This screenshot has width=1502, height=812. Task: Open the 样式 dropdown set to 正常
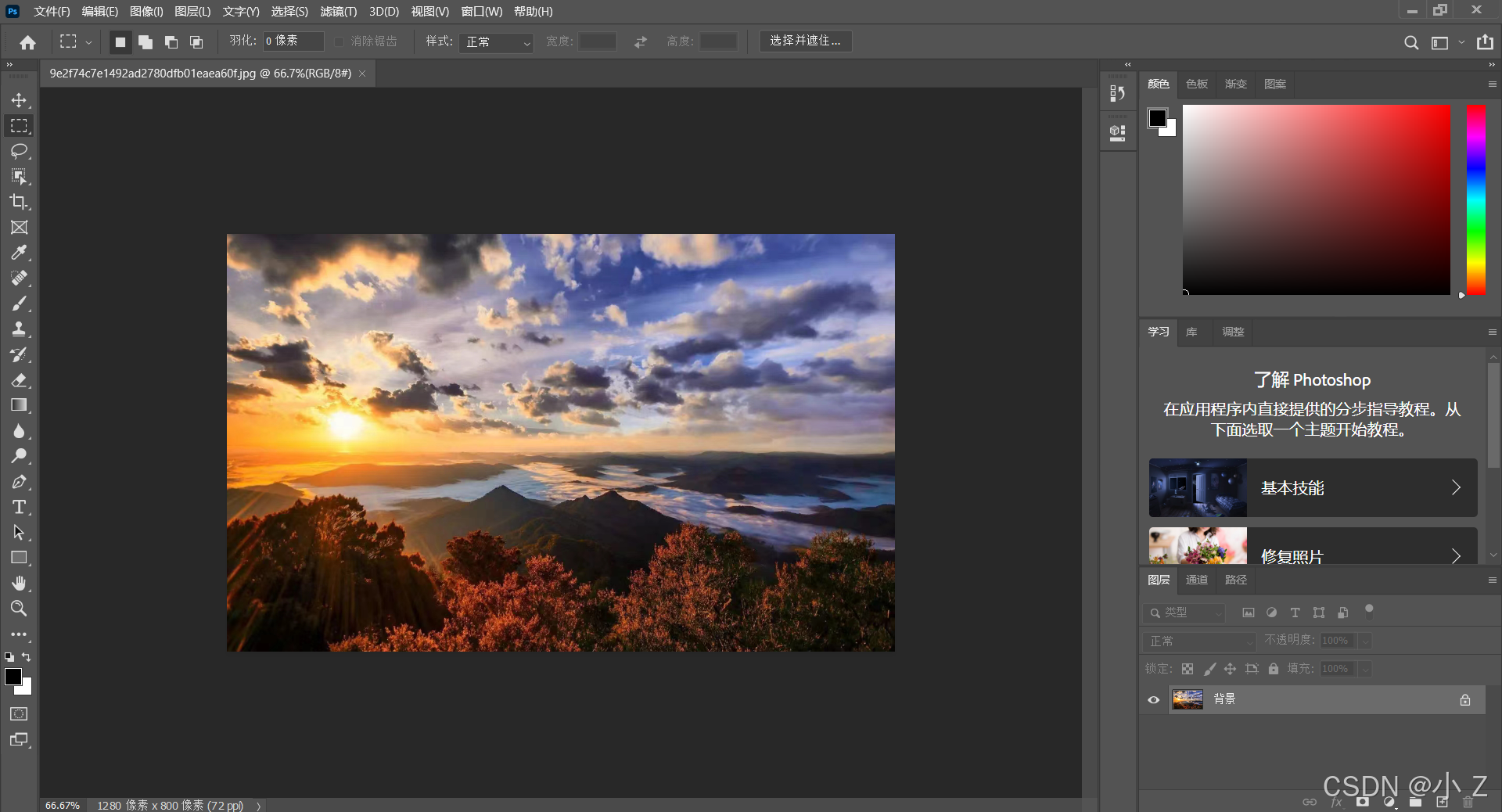click(x=496, y=42)
